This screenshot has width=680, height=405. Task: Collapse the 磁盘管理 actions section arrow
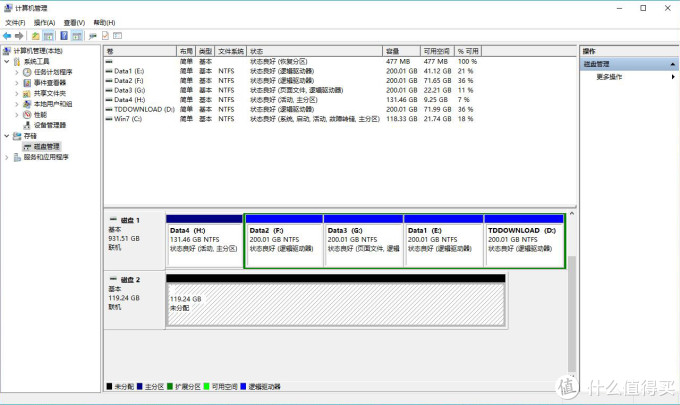click(x=673, y=64)
